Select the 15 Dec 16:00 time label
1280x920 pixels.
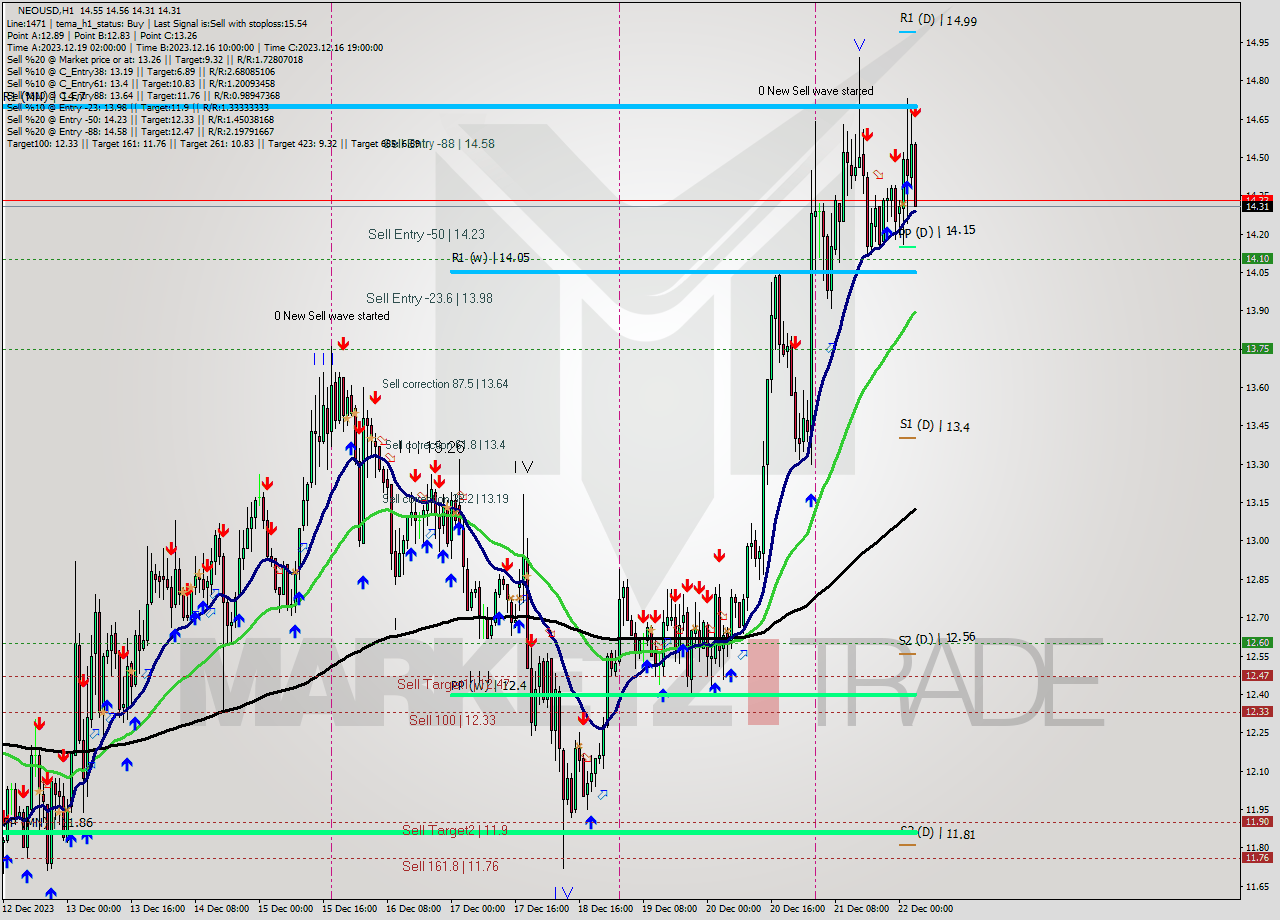(x=349, y=909)
